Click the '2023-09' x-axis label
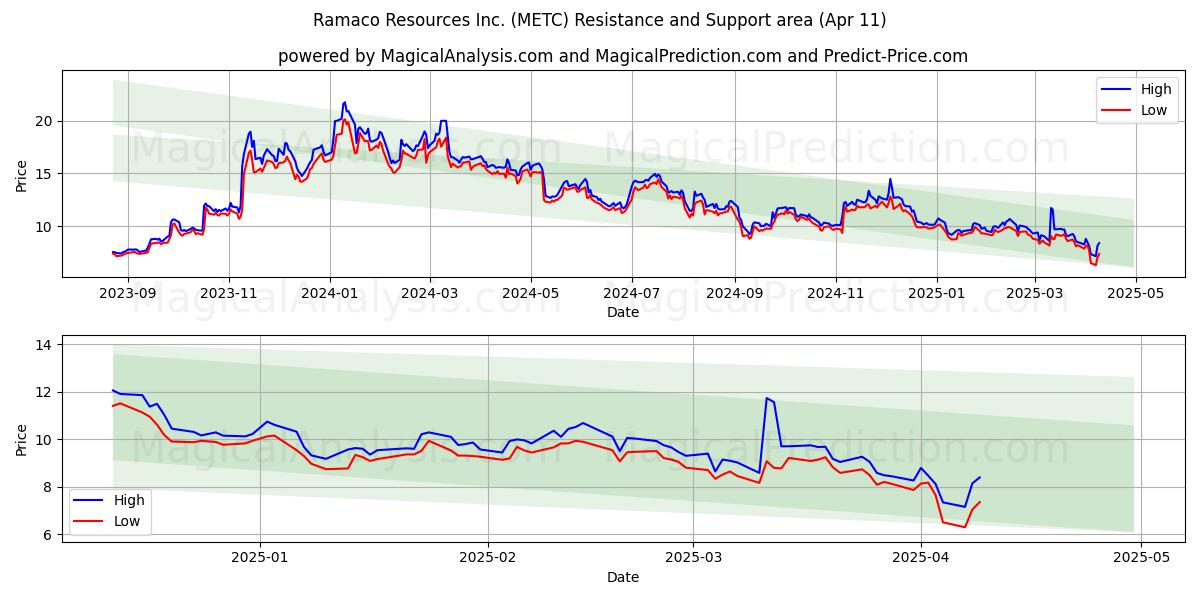Image resolution: width=1200 pixels, height=600 pixels. [x=128, y=293]
